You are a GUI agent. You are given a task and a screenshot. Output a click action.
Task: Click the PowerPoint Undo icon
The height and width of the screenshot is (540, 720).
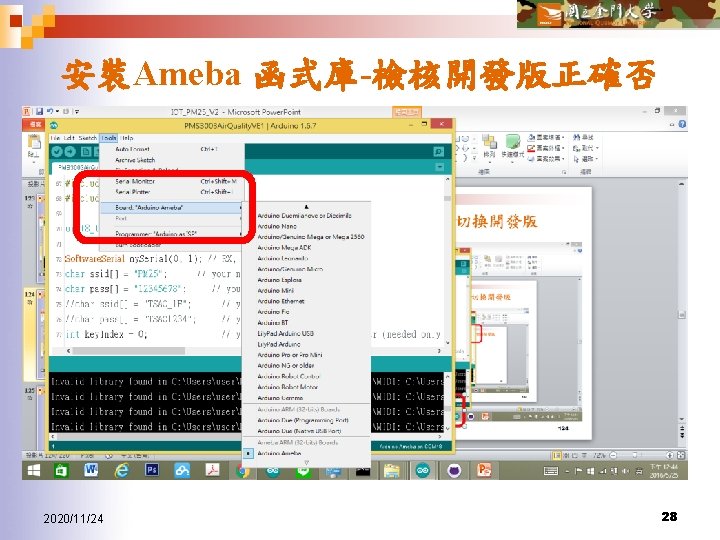(x=50, y=112)
